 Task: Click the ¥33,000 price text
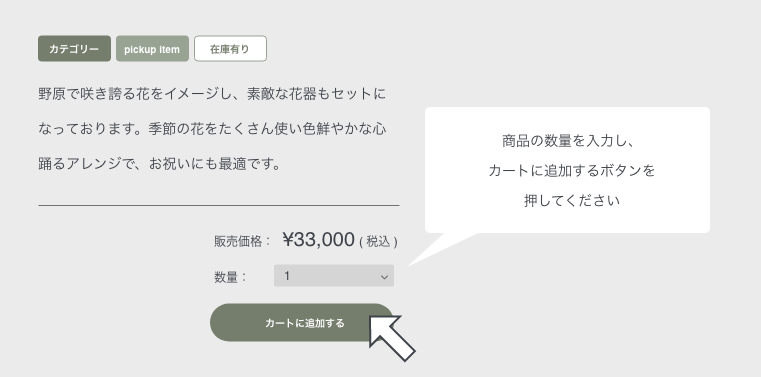(318, 240)
